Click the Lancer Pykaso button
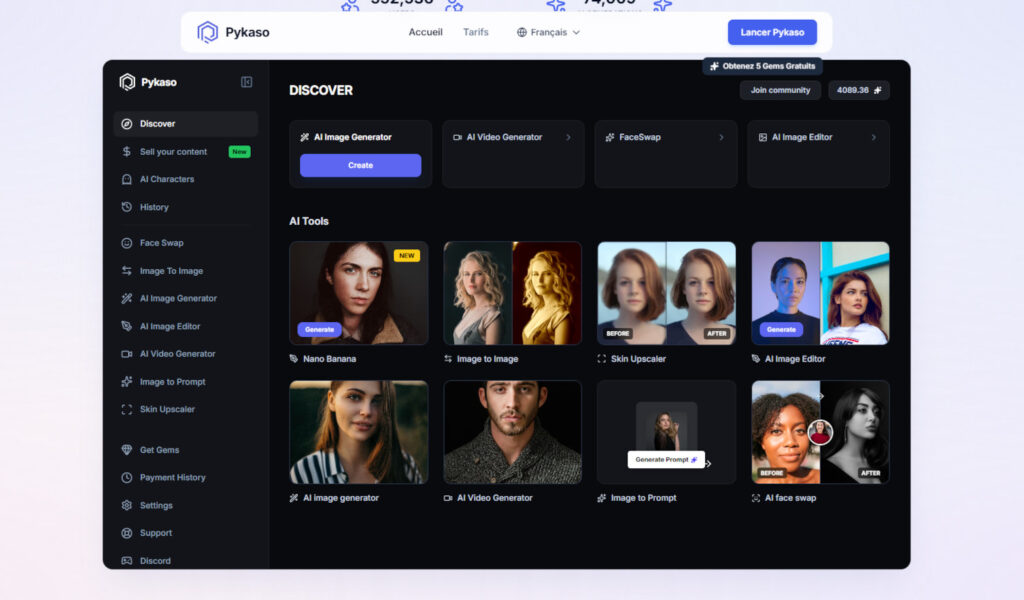Viewport: 1024px width, 600px height. pos(772,32)
